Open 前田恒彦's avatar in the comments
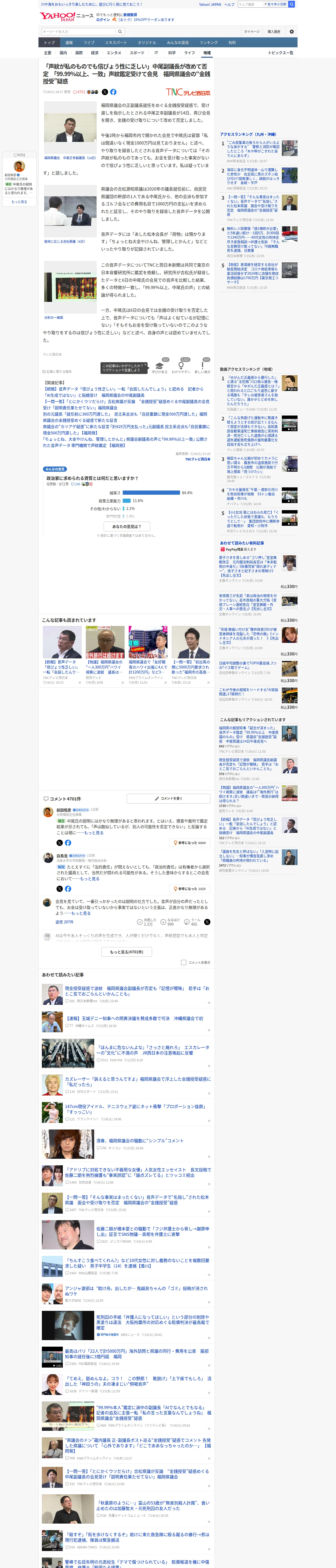The image size is (336, 1568). pos(48,812)
